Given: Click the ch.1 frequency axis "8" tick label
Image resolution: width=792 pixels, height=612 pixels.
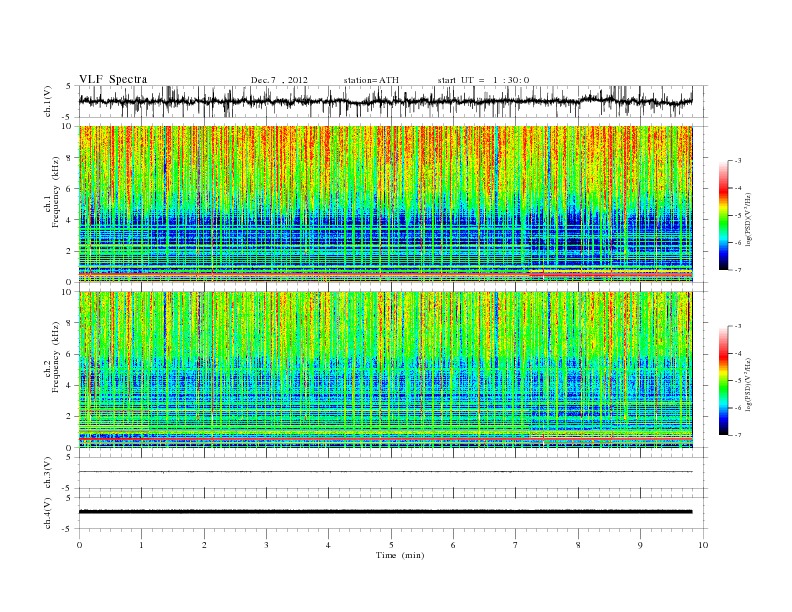Looking at the screenshot, I should [x=70, y=158].
